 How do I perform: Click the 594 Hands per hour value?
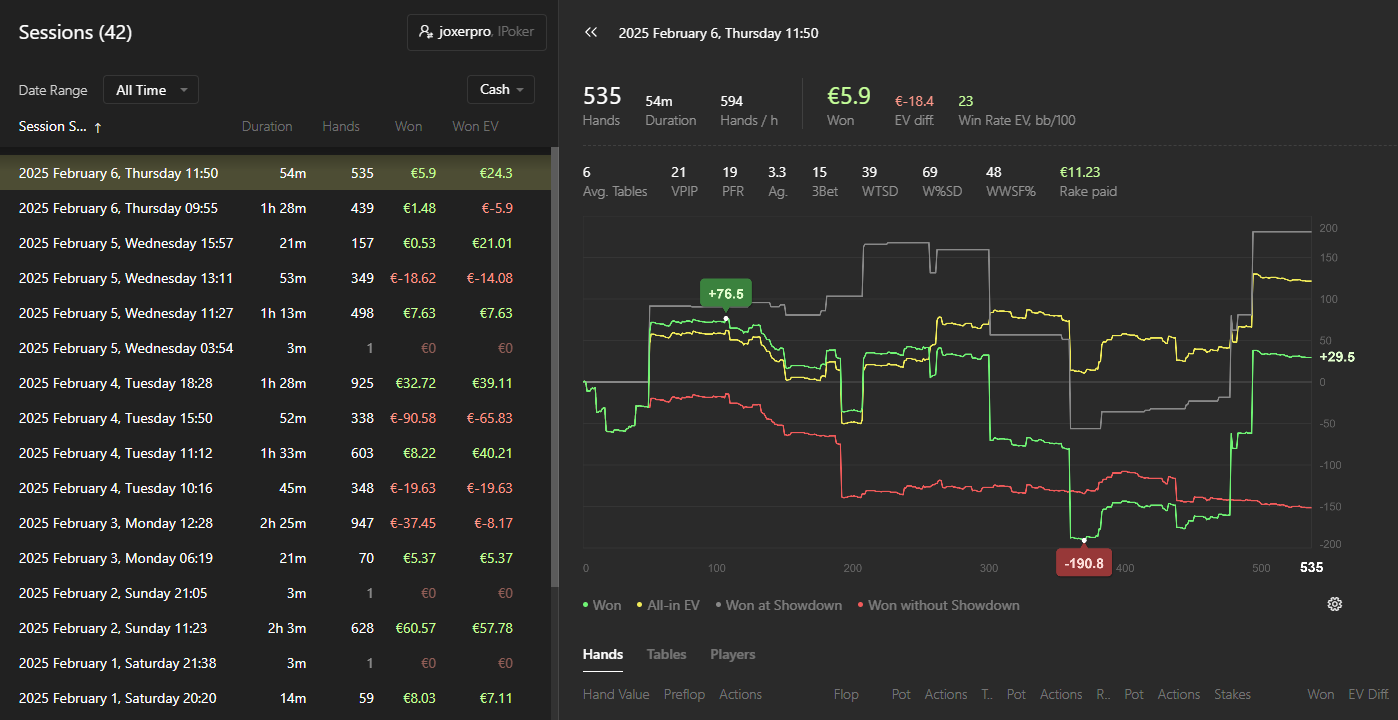[x=731, y=101]
